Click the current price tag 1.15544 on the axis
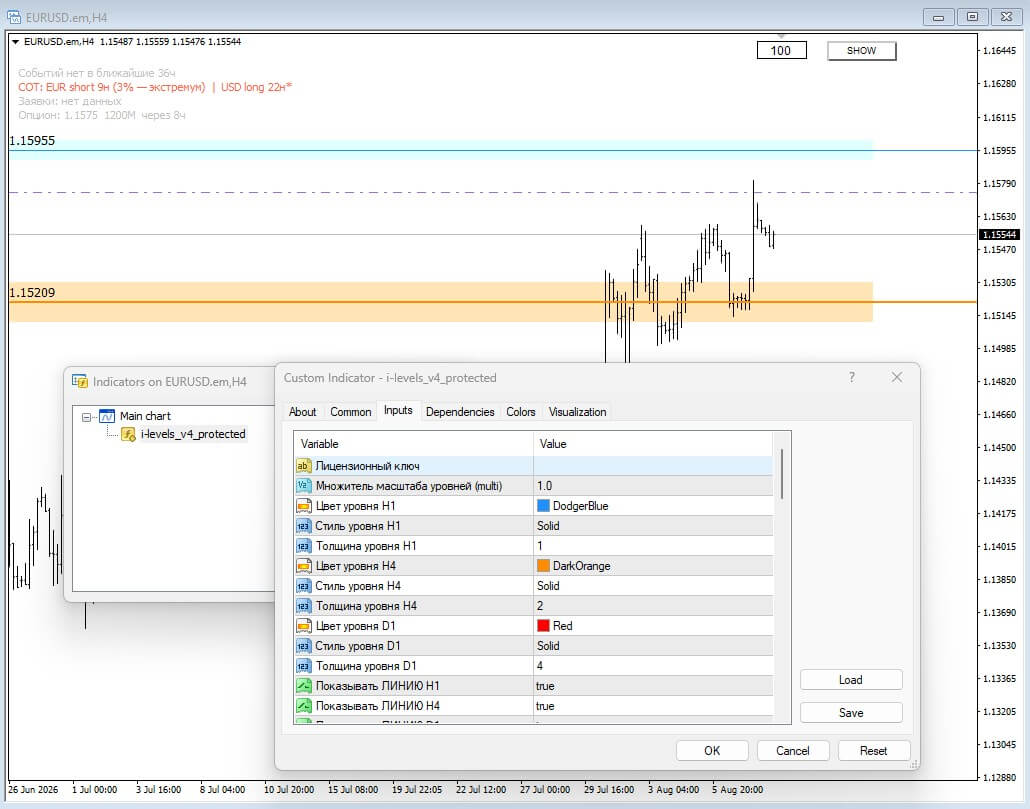Image resolution: width=1030 pixels, height=809 pixels. pos(1000,234)
